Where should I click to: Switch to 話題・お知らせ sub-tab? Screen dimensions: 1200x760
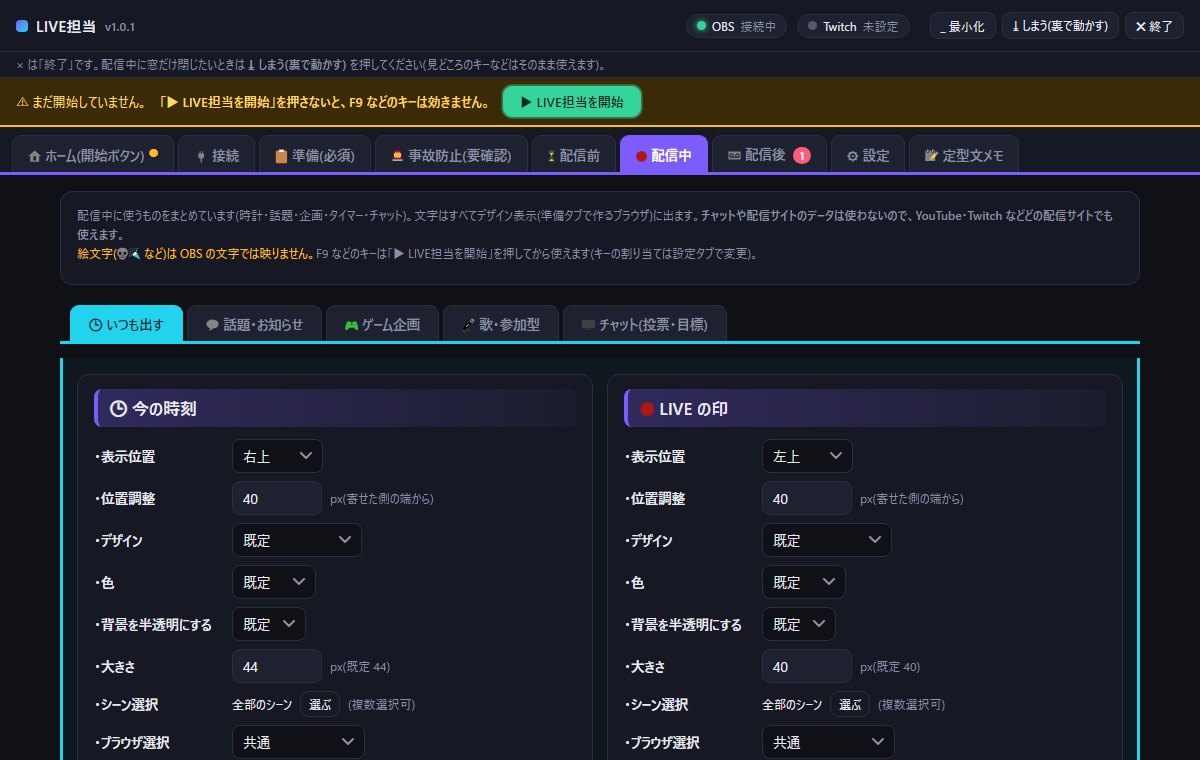click(x=254, y=324)
